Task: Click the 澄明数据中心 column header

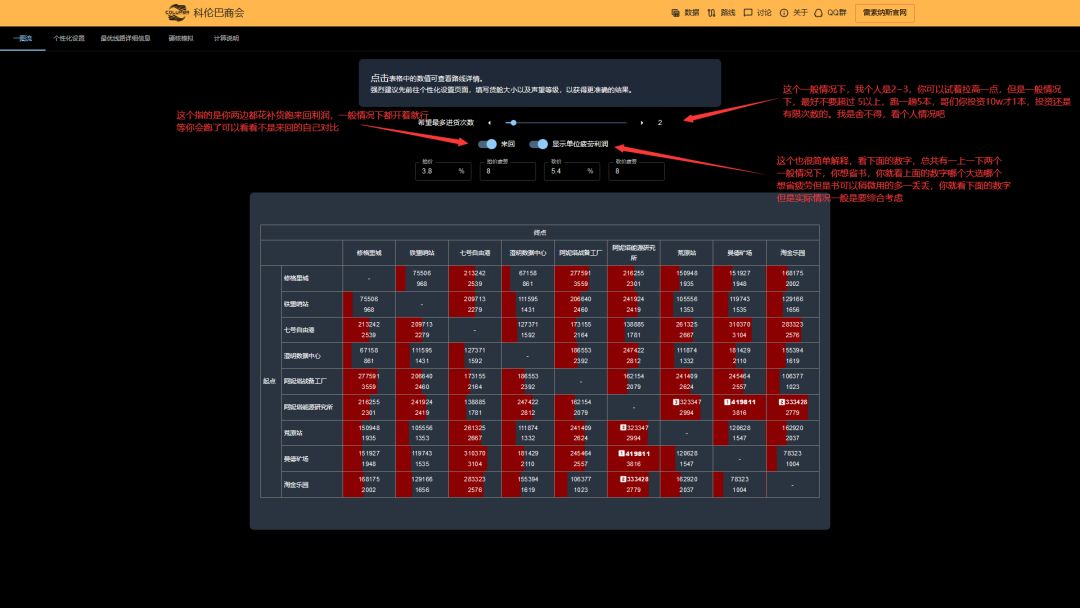Action: (528, 253)
